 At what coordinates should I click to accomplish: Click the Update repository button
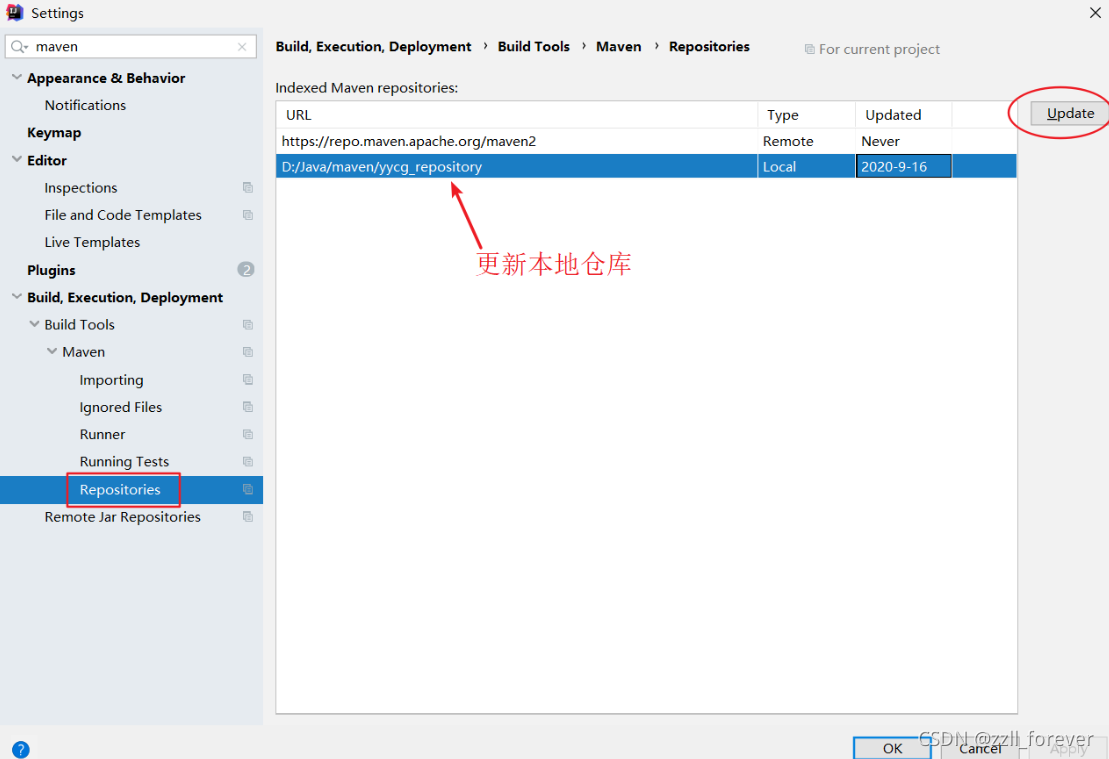coord(1069,113)
